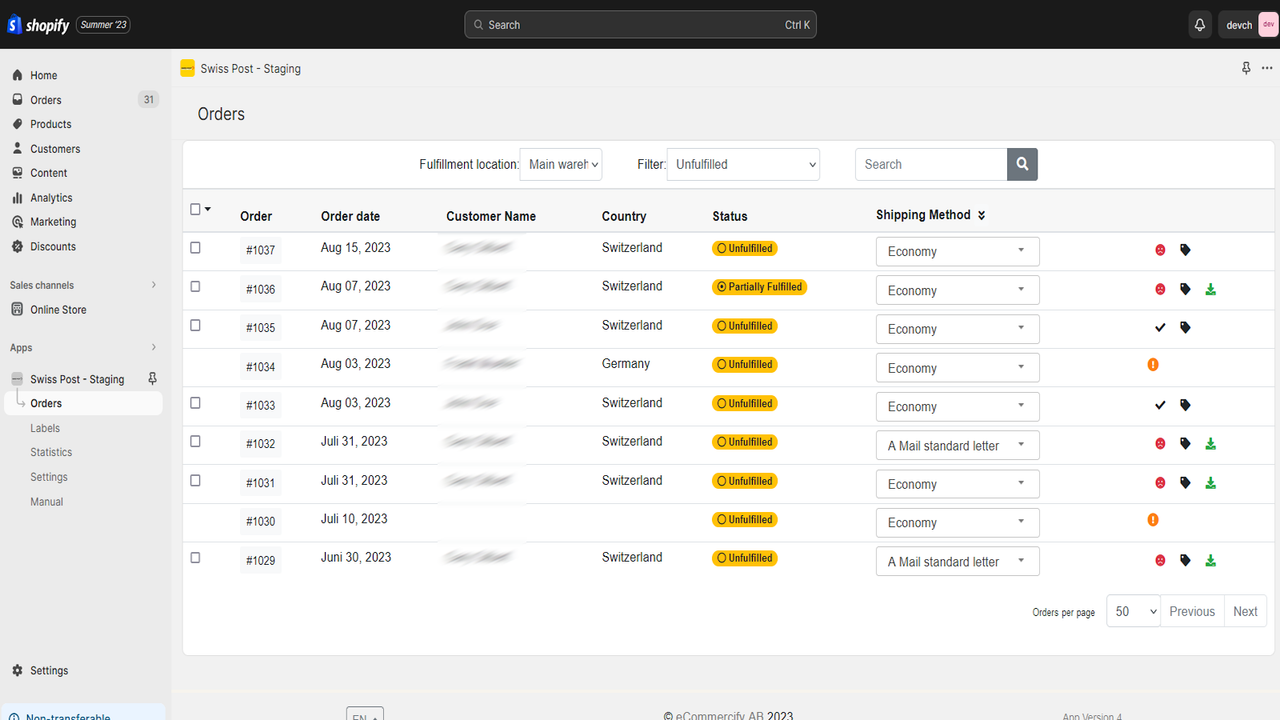Toggle the select-all orders checkbox

(195, 209)
